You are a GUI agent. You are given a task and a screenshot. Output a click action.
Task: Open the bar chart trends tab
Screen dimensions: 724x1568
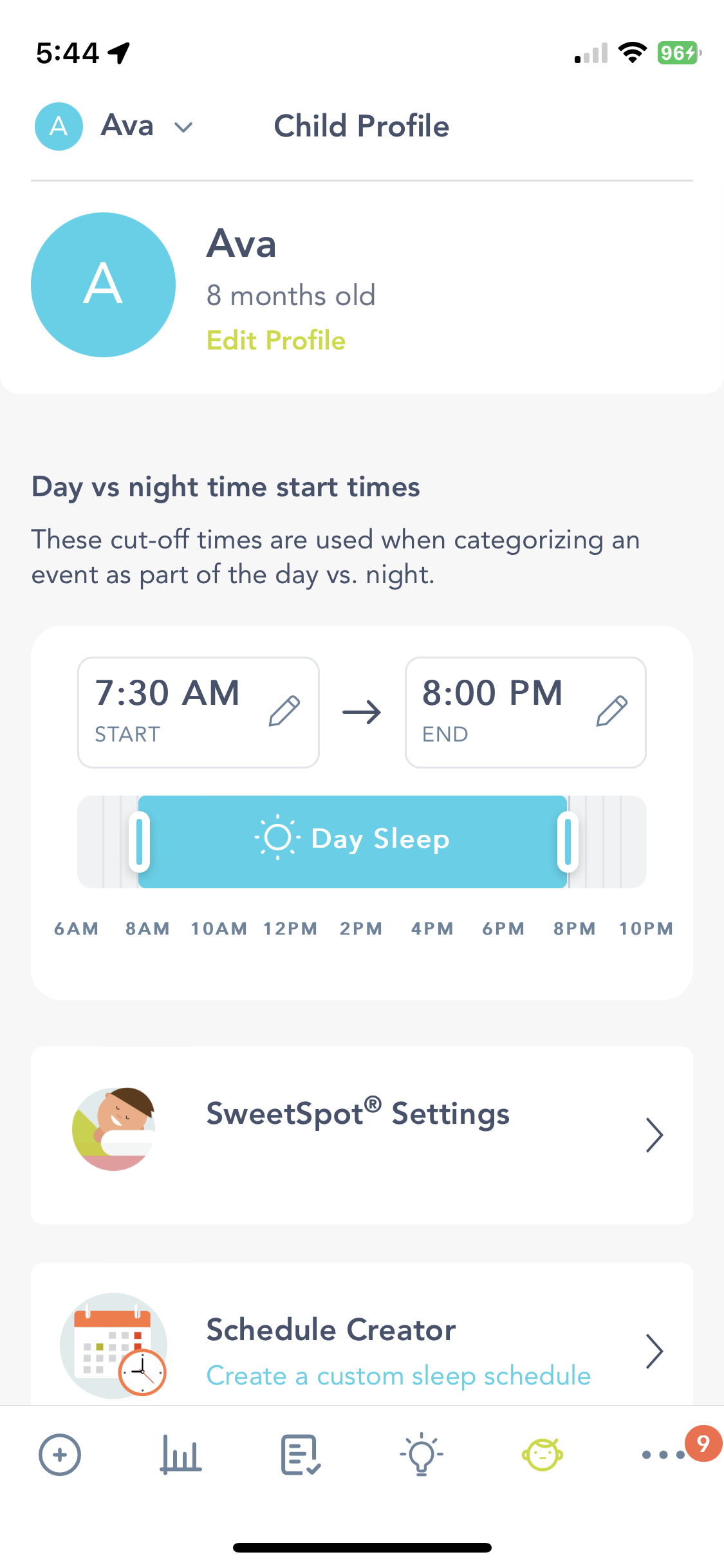180,1455
